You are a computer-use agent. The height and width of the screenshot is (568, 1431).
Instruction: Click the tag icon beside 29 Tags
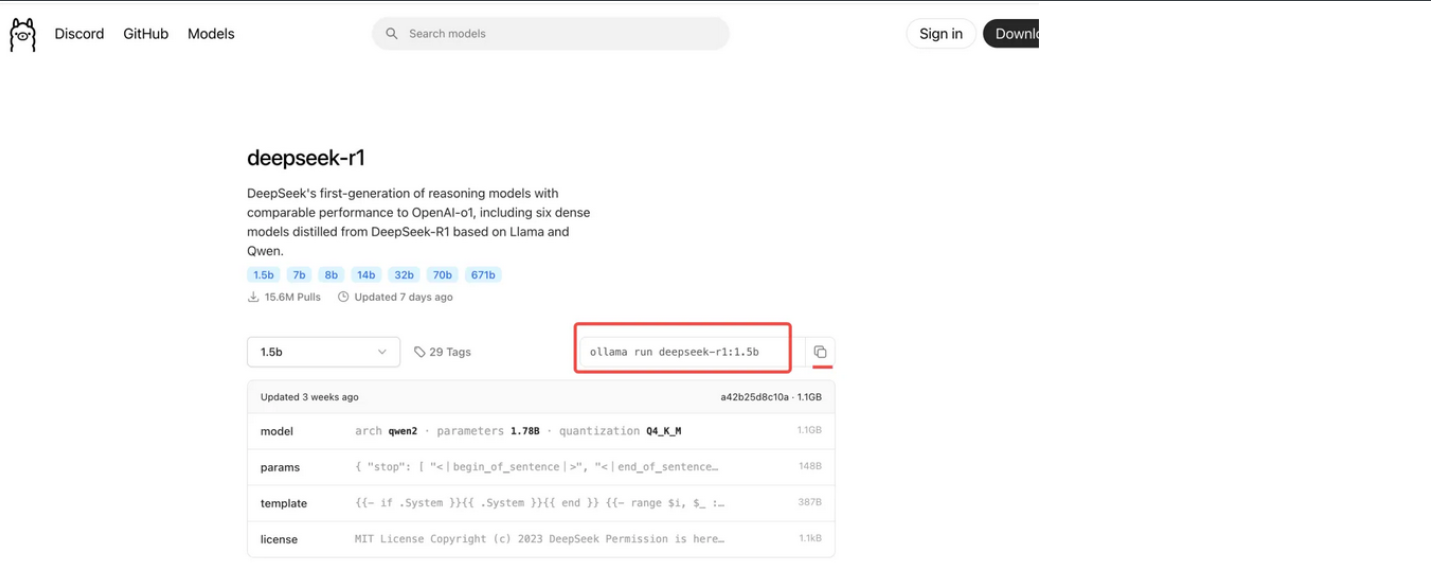420,352
